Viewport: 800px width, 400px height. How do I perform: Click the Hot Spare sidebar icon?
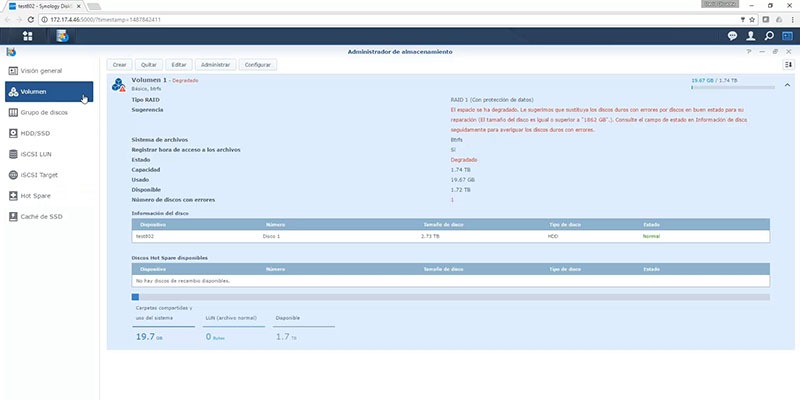coord(13,196)
